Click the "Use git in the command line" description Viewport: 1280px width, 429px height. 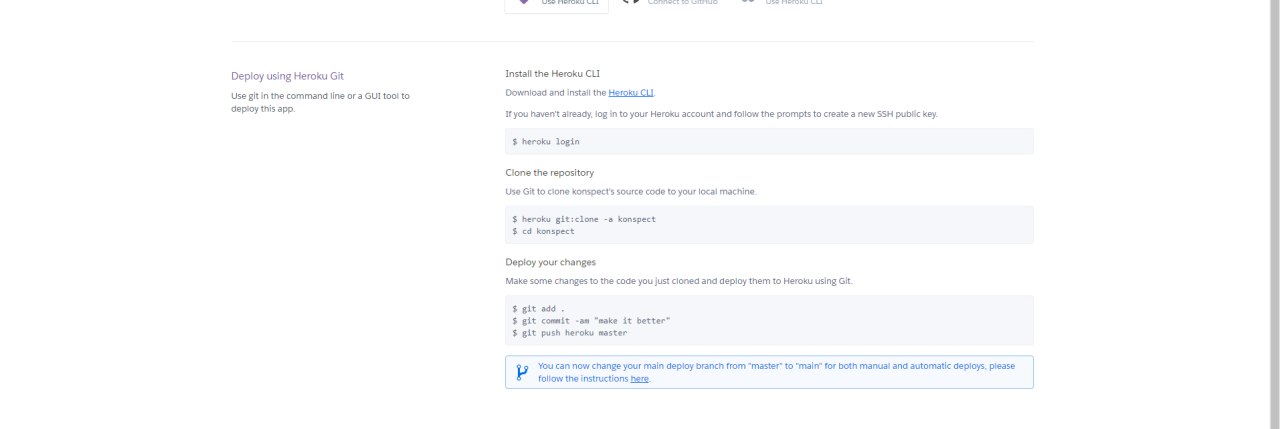[x=320, y=102]
